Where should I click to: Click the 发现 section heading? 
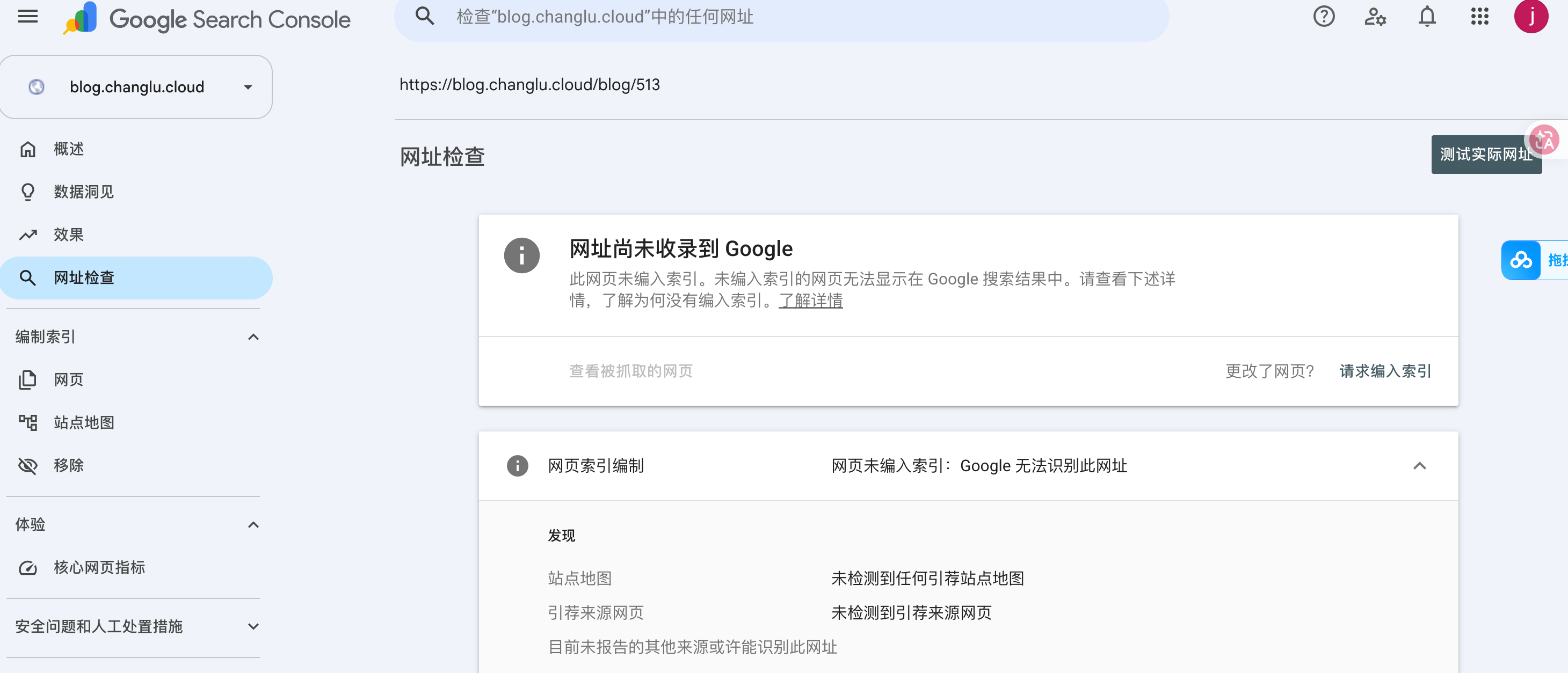(561, 536)
